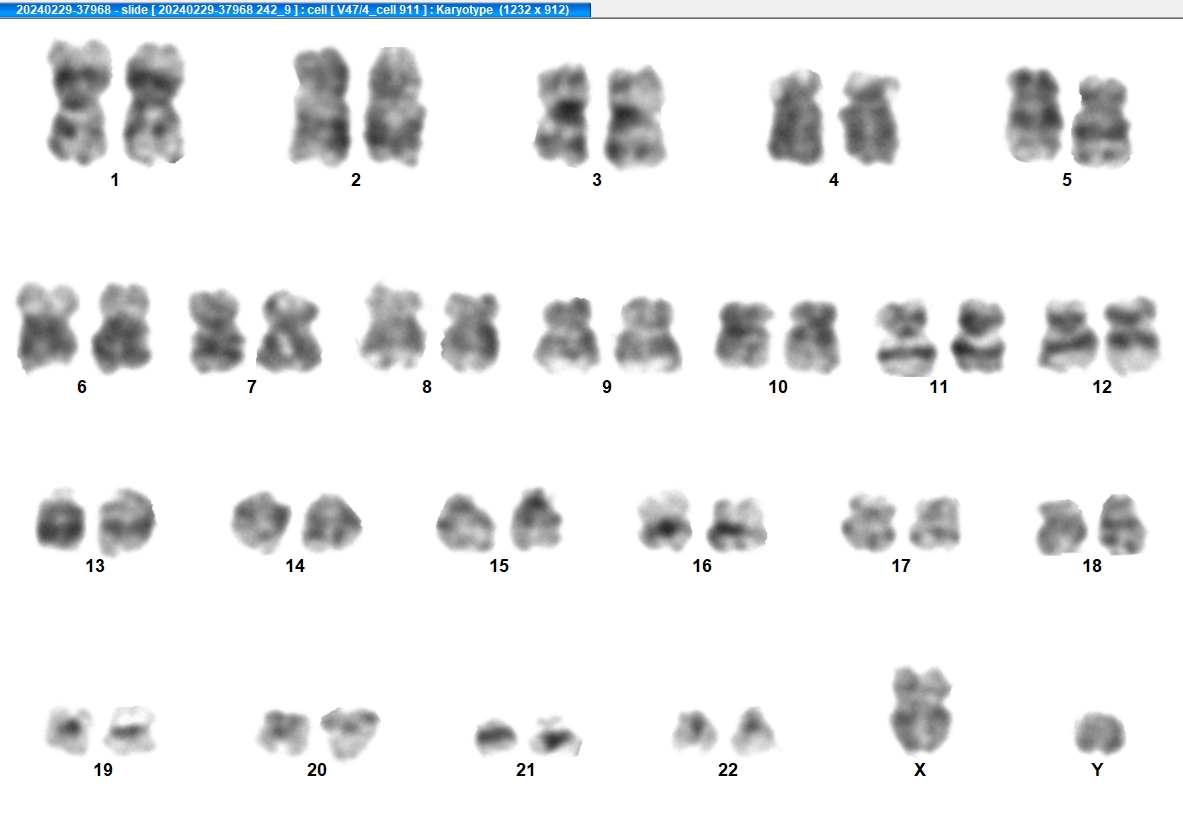
Task: Select the right chromosome of pair 15
Action: 536,518
